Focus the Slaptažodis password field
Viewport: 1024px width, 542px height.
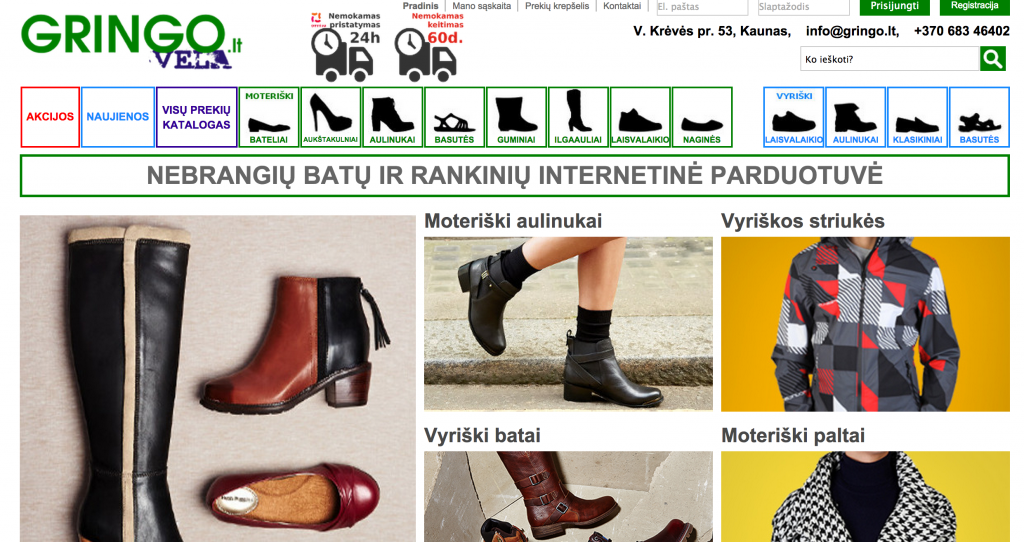803,7
